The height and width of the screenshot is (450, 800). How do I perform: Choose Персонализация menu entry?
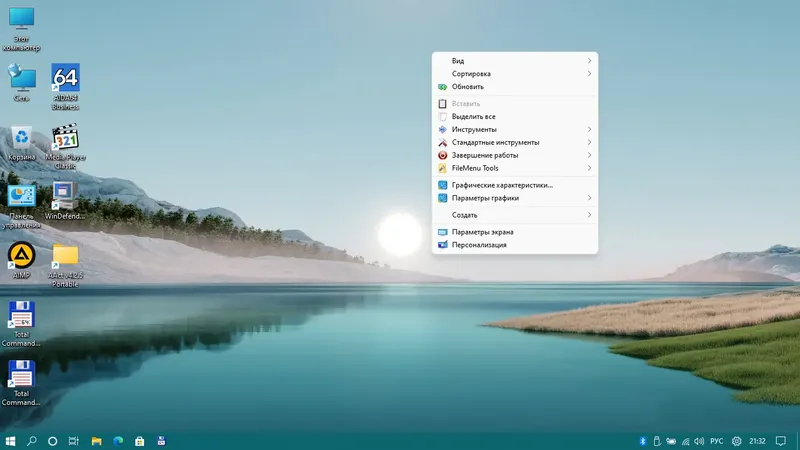click(x=515, y=245)
